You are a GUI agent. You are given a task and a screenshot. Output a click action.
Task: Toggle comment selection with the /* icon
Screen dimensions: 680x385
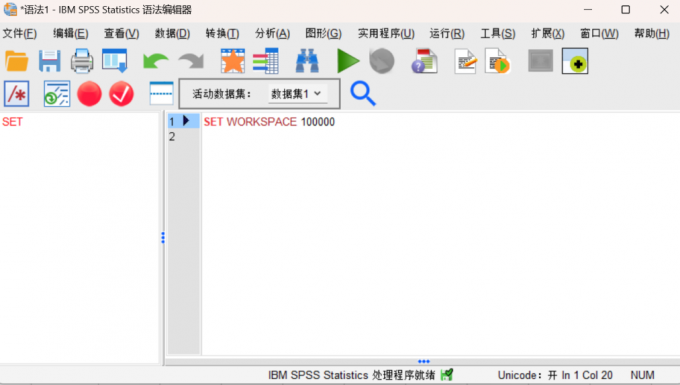pos(16,94)
